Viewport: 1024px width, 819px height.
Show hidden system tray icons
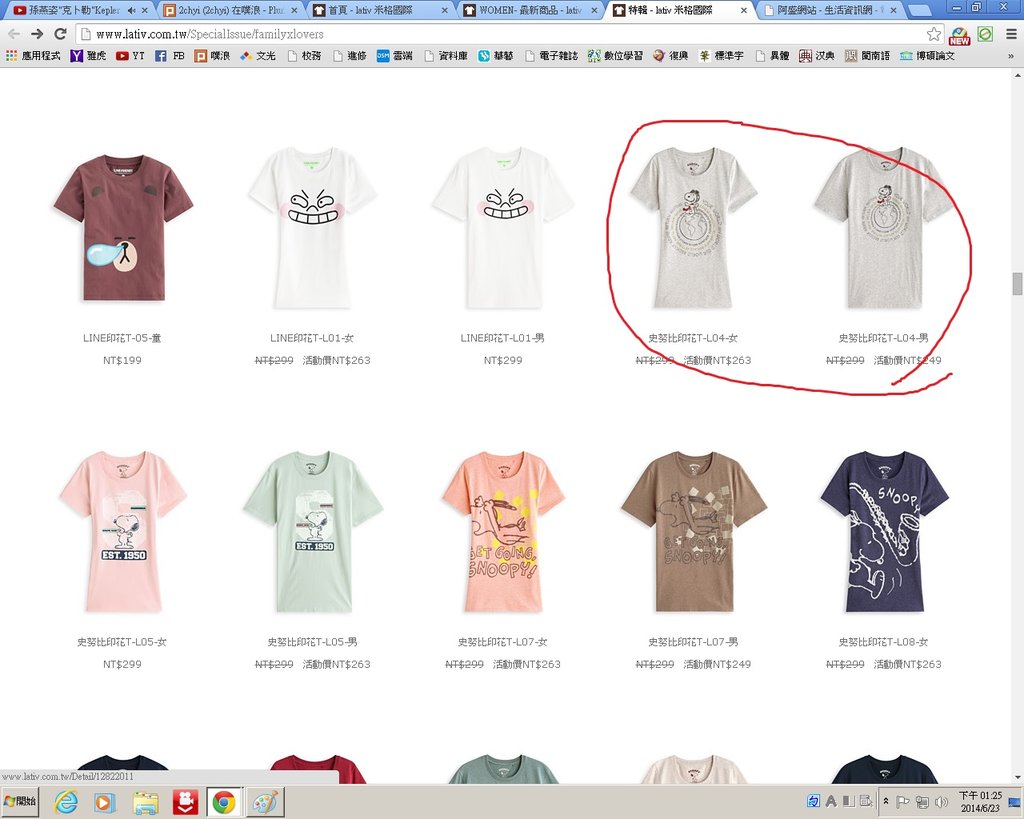[x=886, y=801]
